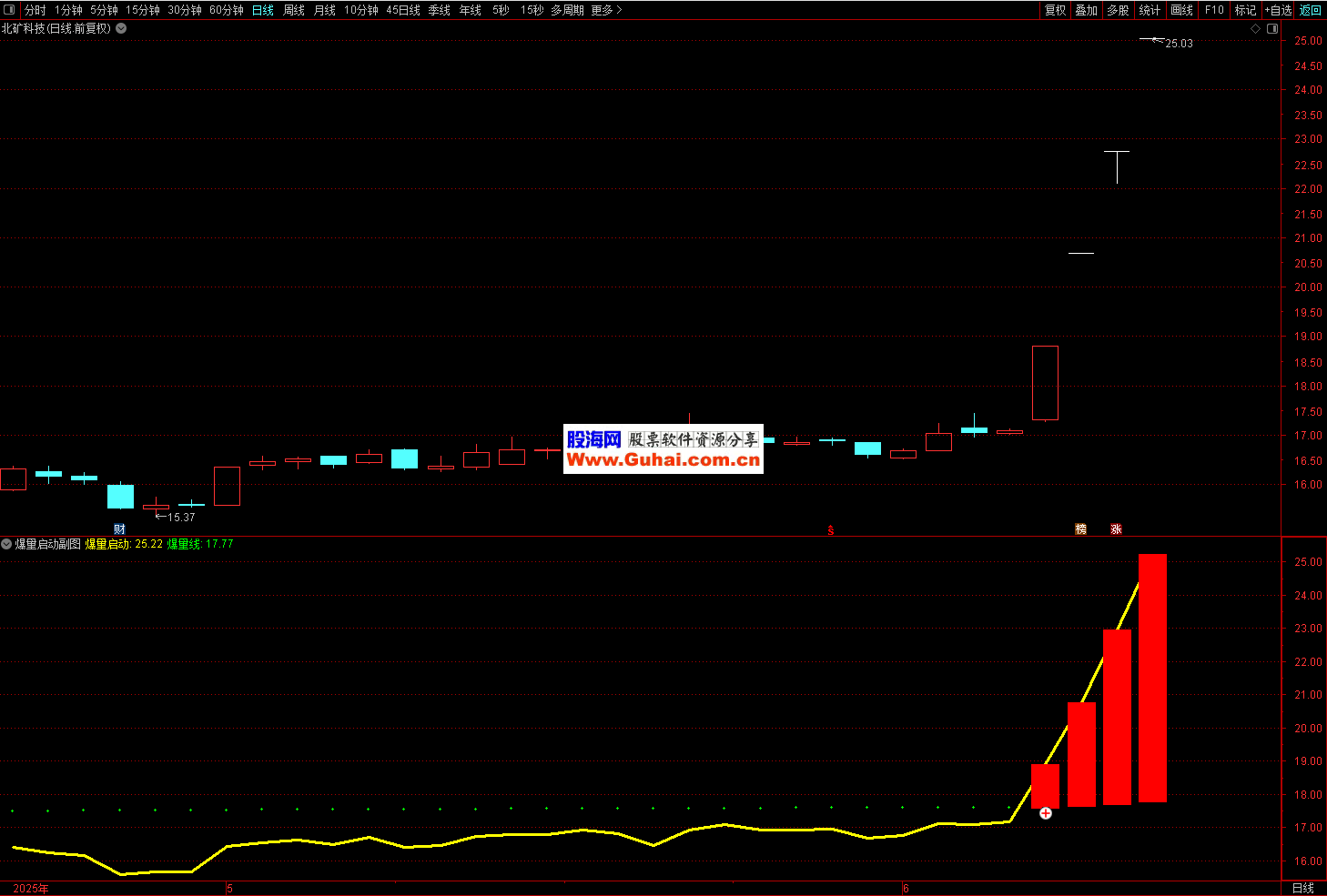Screen dimensions: 1327x896
Task: Open the 统计 statistics button
Action: pyautogui.click(x=1150, y=10)
